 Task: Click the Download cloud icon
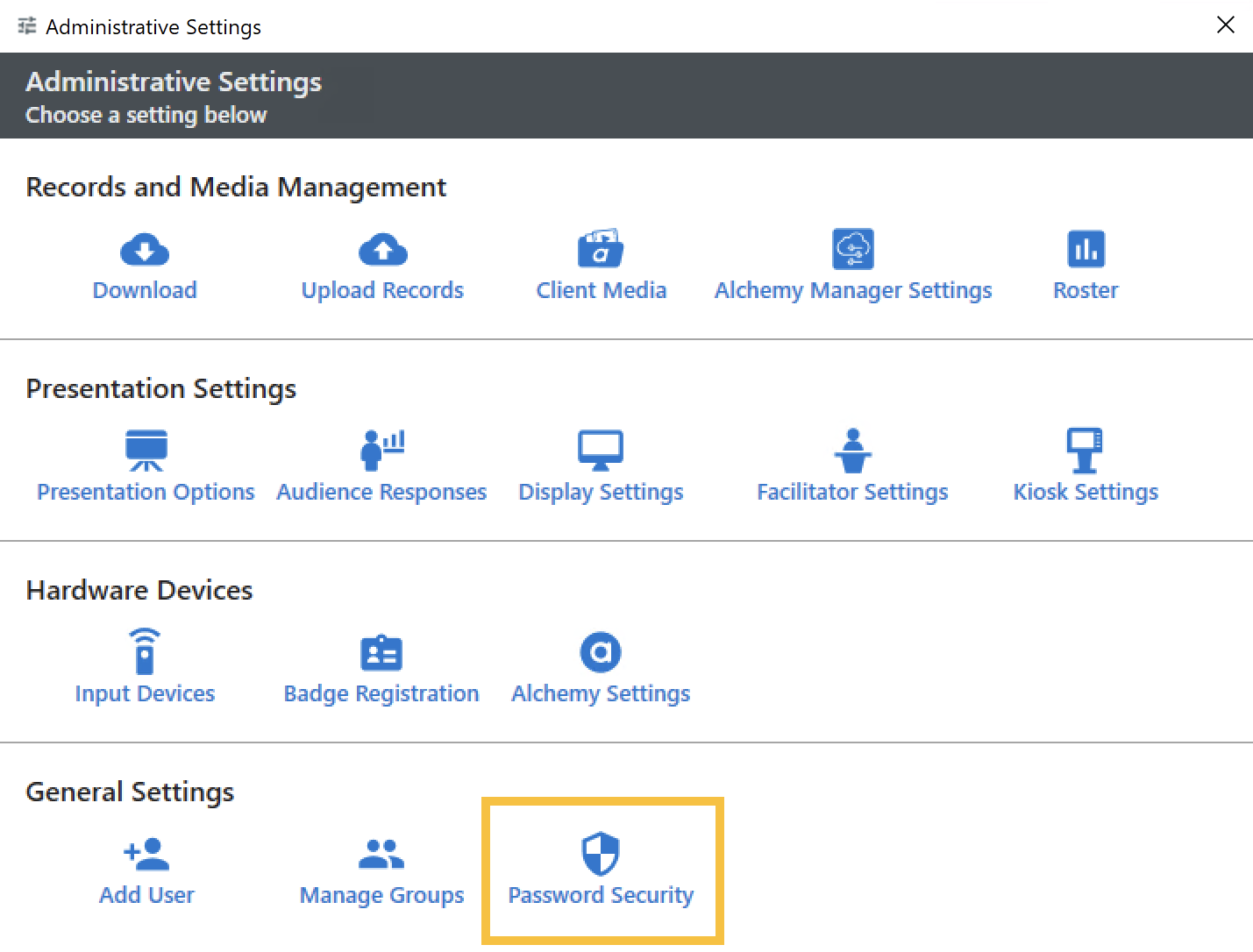click(145, 250)
